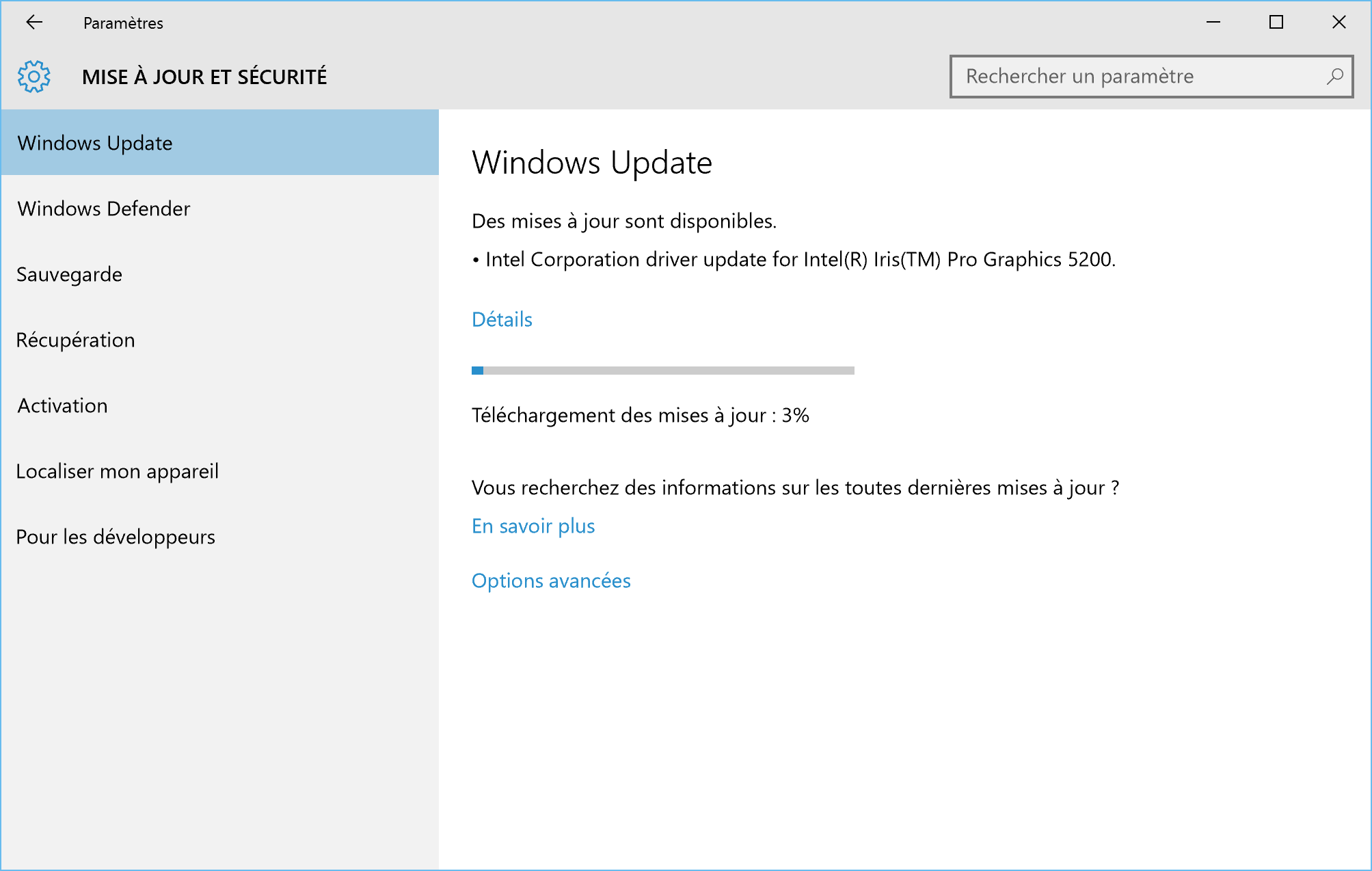The height and width of the screenshot is (871, 1372).
Task: Click the back arrow in the title bar
Action: point(34,23)
